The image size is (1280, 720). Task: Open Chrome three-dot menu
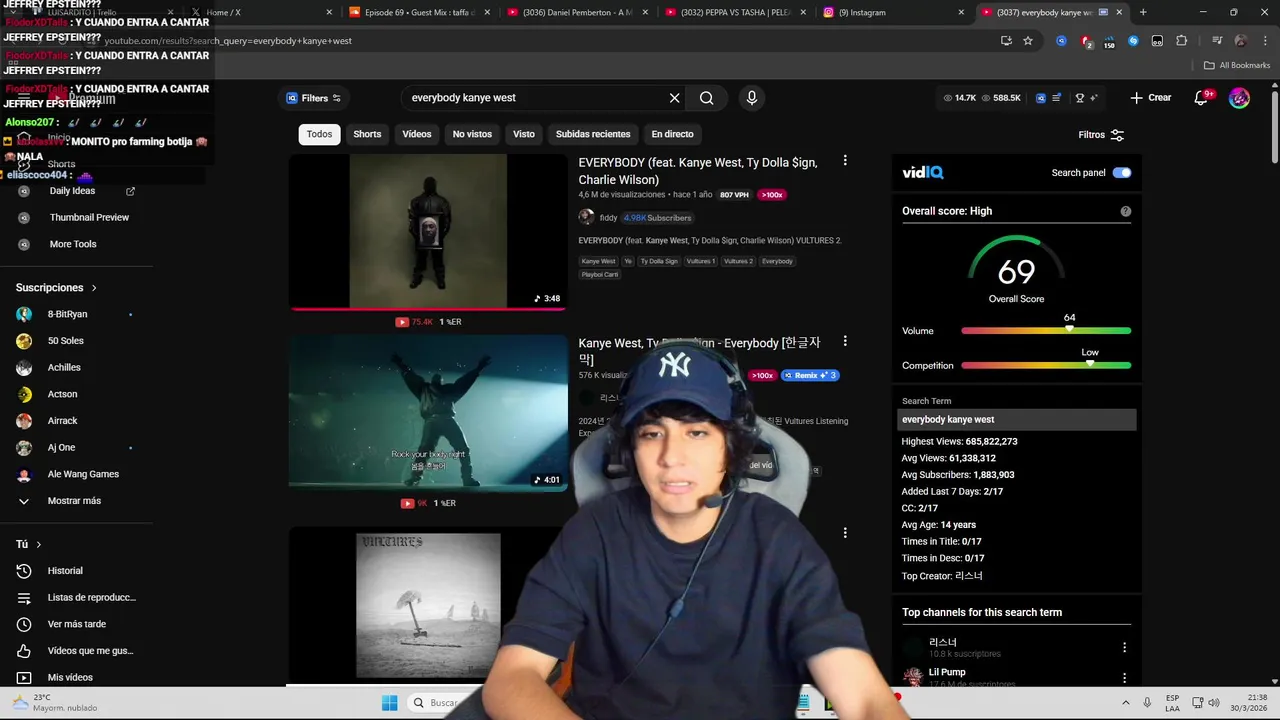click(1263, 41)
